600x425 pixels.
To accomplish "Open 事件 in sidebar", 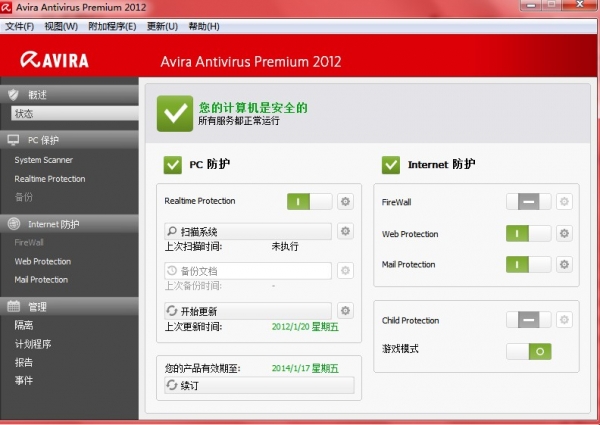I will 24,380.
